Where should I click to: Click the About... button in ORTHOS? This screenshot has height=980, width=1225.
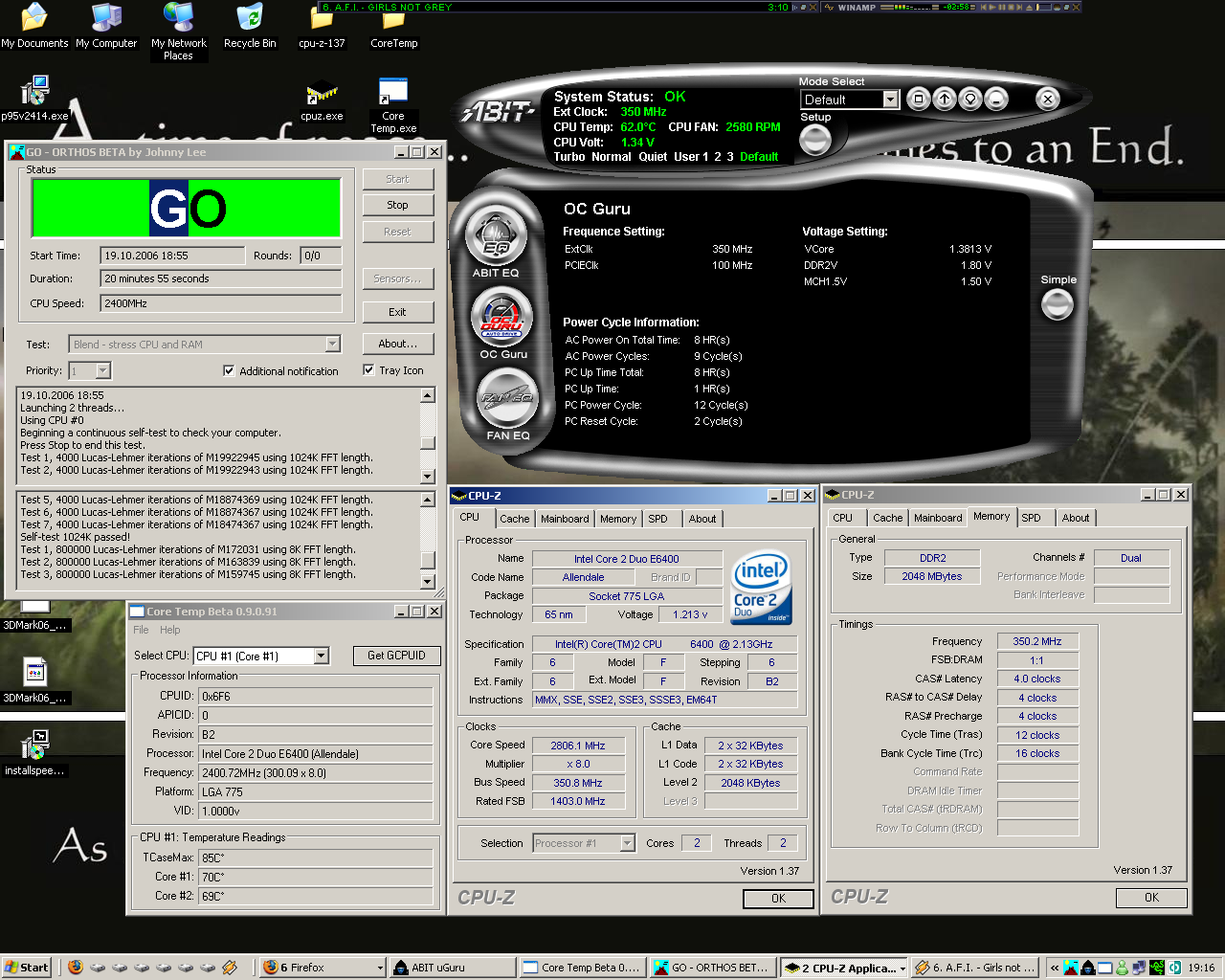pos(397,344)
